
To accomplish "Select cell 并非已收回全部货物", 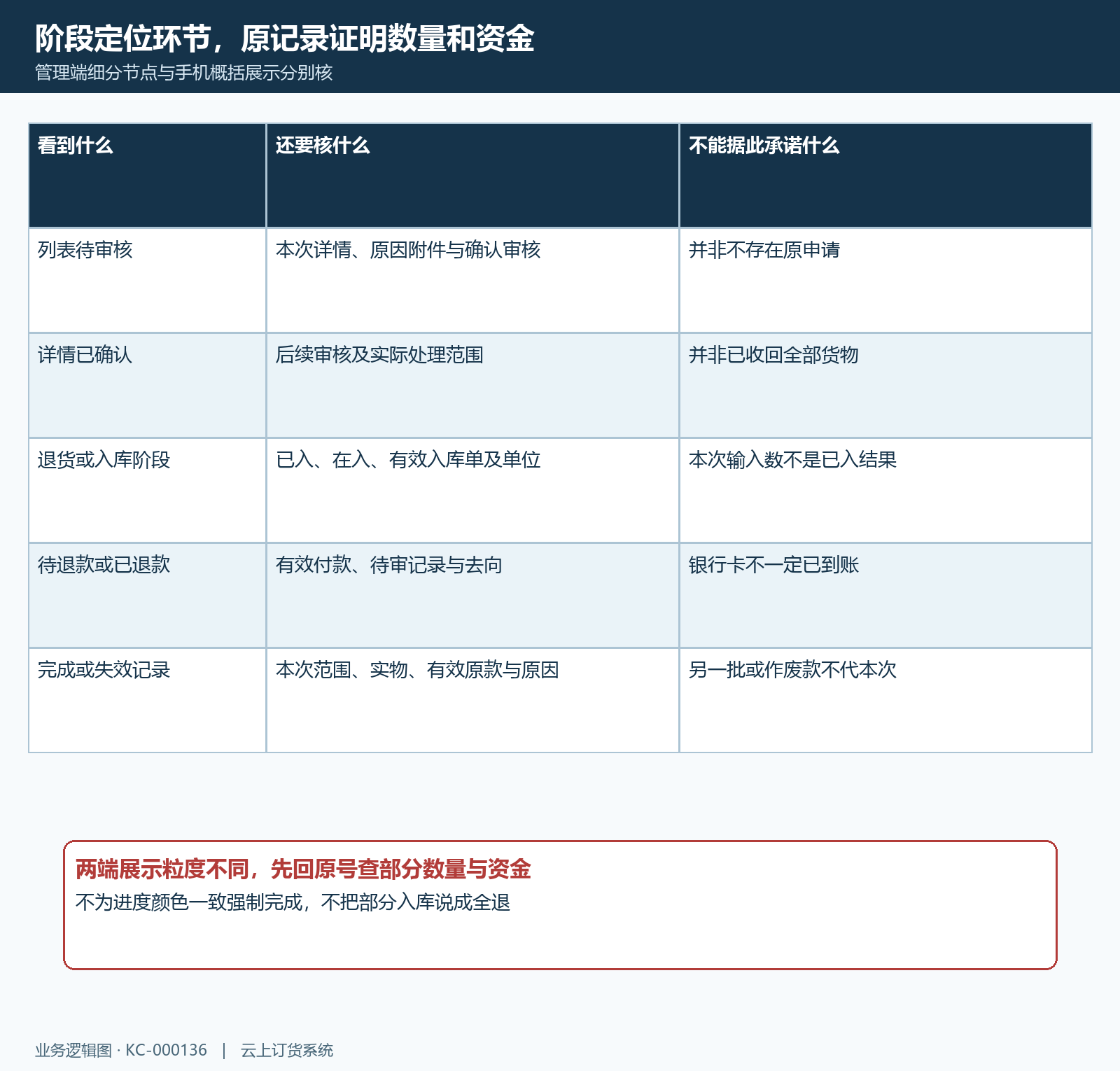I will click(885, 386).
